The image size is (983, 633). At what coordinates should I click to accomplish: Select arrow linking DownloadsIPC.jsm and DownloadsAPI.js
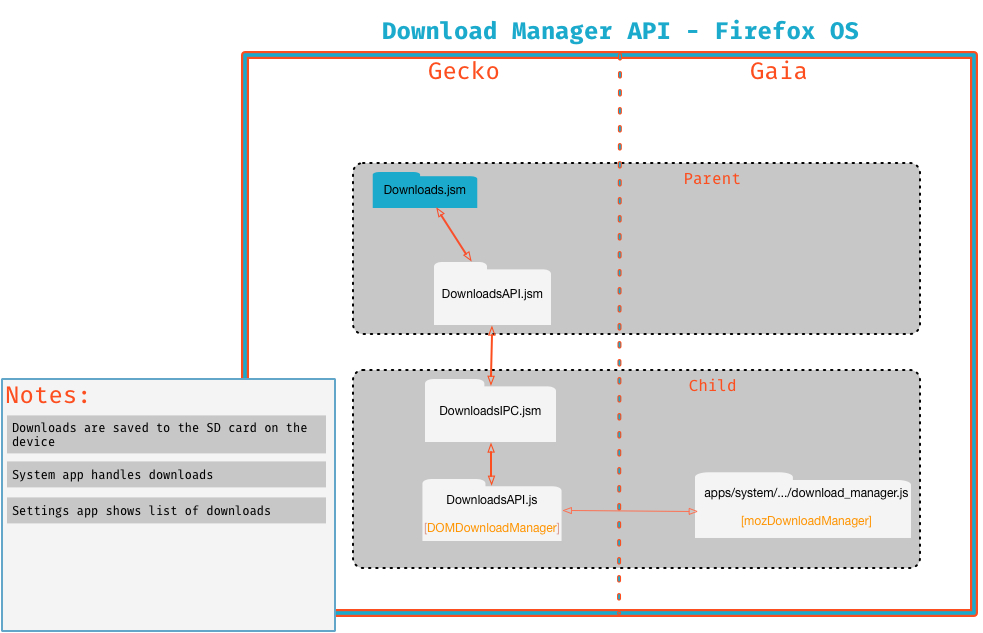coord(491,464)
